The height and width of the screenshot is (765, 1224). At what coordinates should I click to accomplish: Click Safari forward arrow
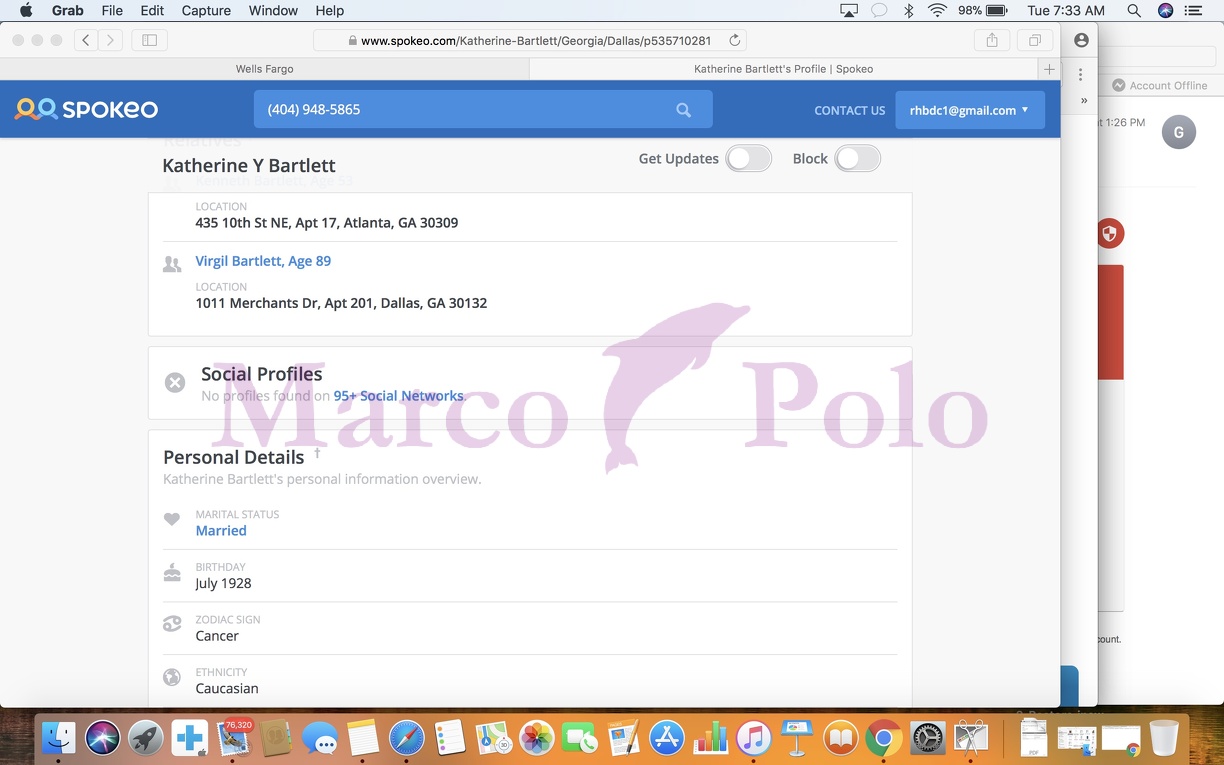[x=110, y=40]
